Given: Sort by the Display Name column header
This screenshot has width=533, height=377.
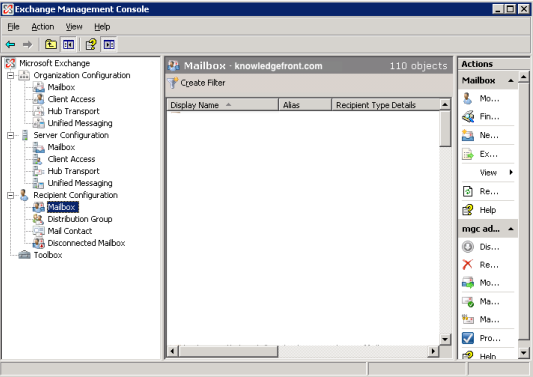Looking at the screenshot, I should pyautogui.click(x=223, y=105).
